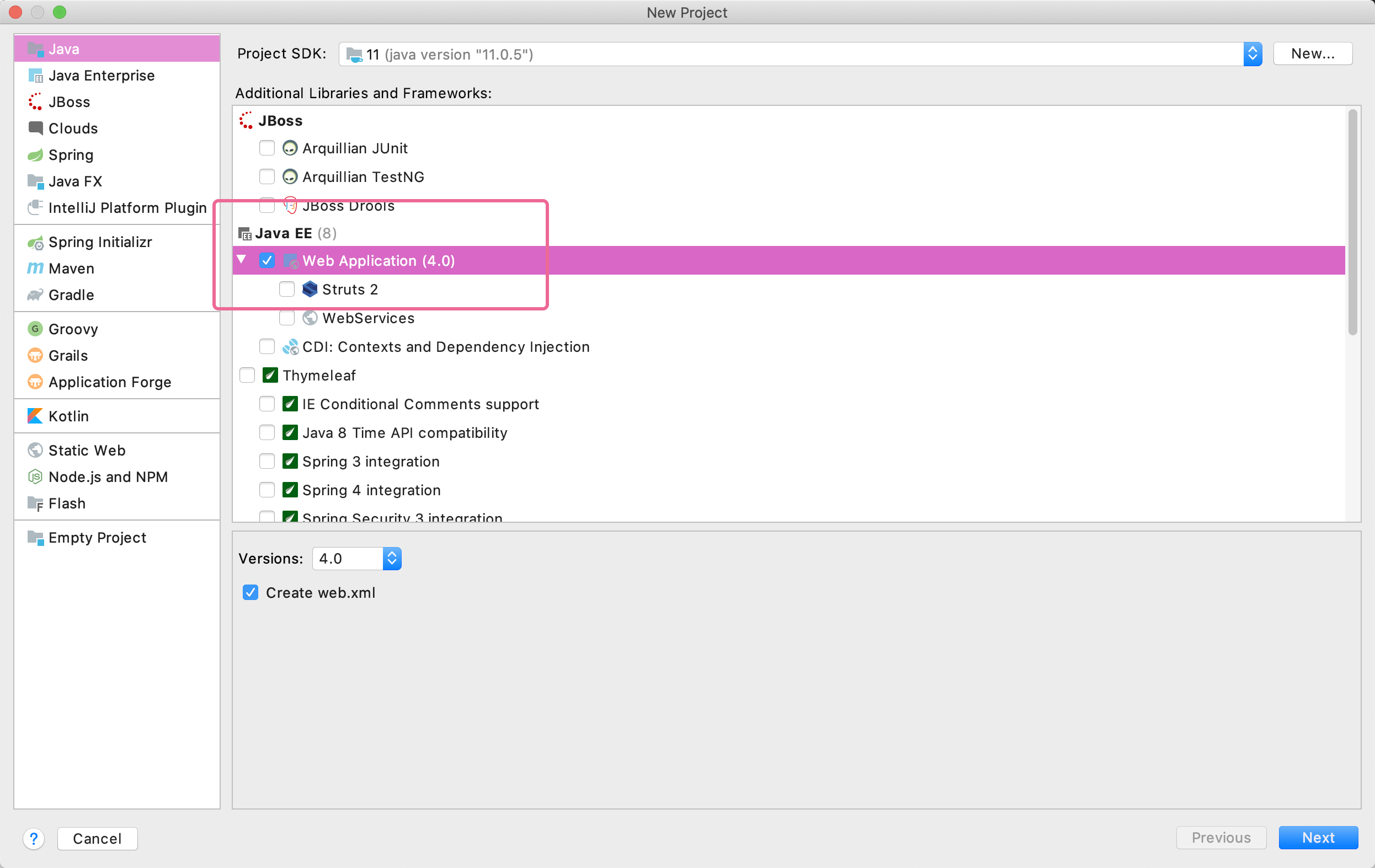Click the Struts 2 blue cube icon
Image resolution: width=1375 pixels, height=868 pixels.
(310, 290)
